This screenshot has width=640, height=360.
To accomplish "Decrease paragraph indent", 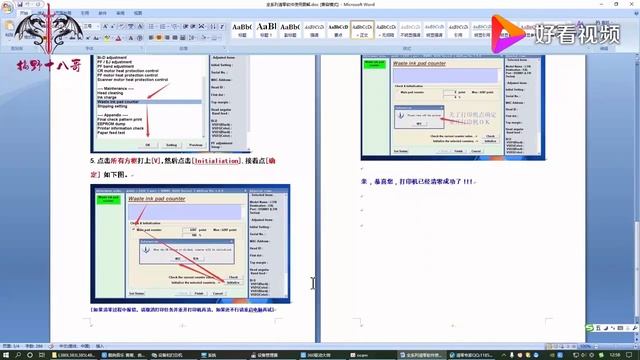I will tap(186, 26).
